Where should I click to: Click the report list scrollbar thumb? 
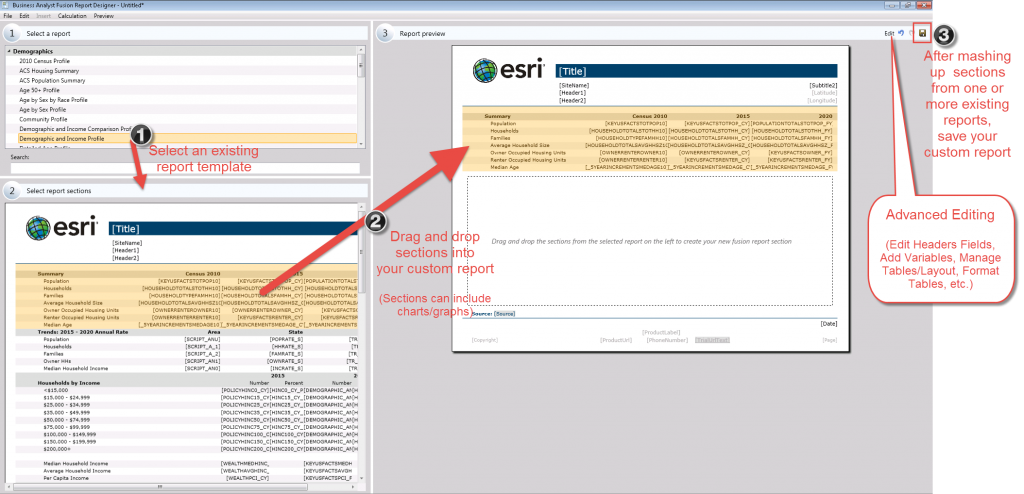click(360, 63)
